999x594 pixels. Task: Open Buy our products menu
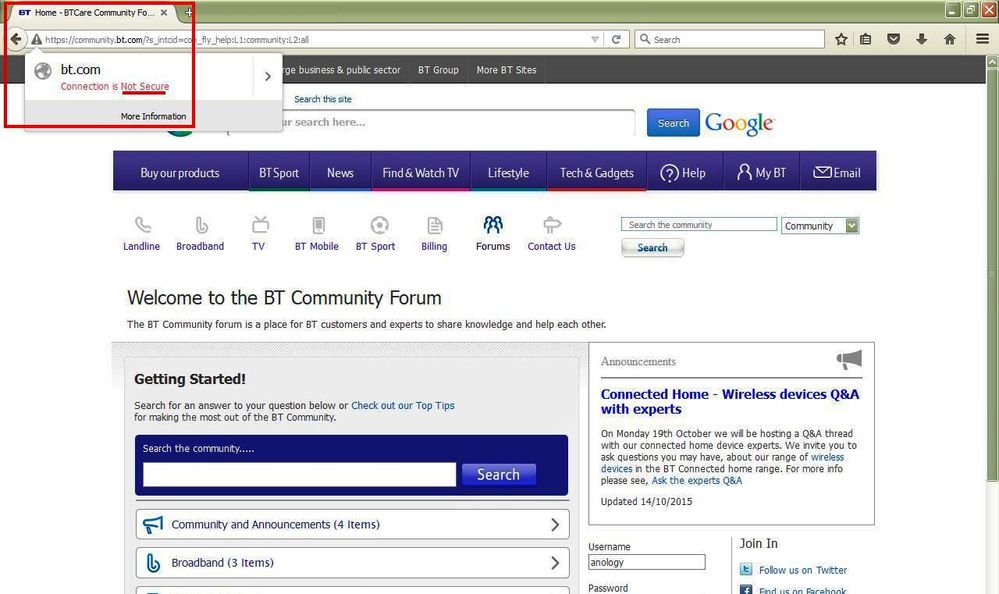(180, 173)
